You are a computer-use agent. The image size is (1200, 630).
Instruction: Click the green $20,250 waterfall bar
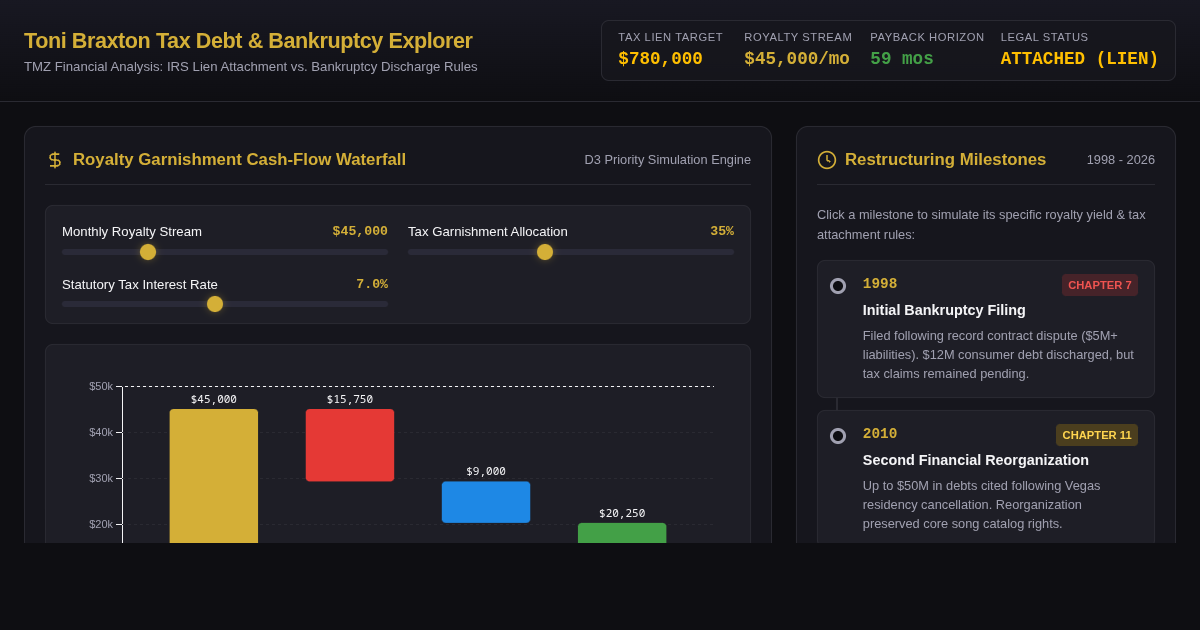coord(622,533)
